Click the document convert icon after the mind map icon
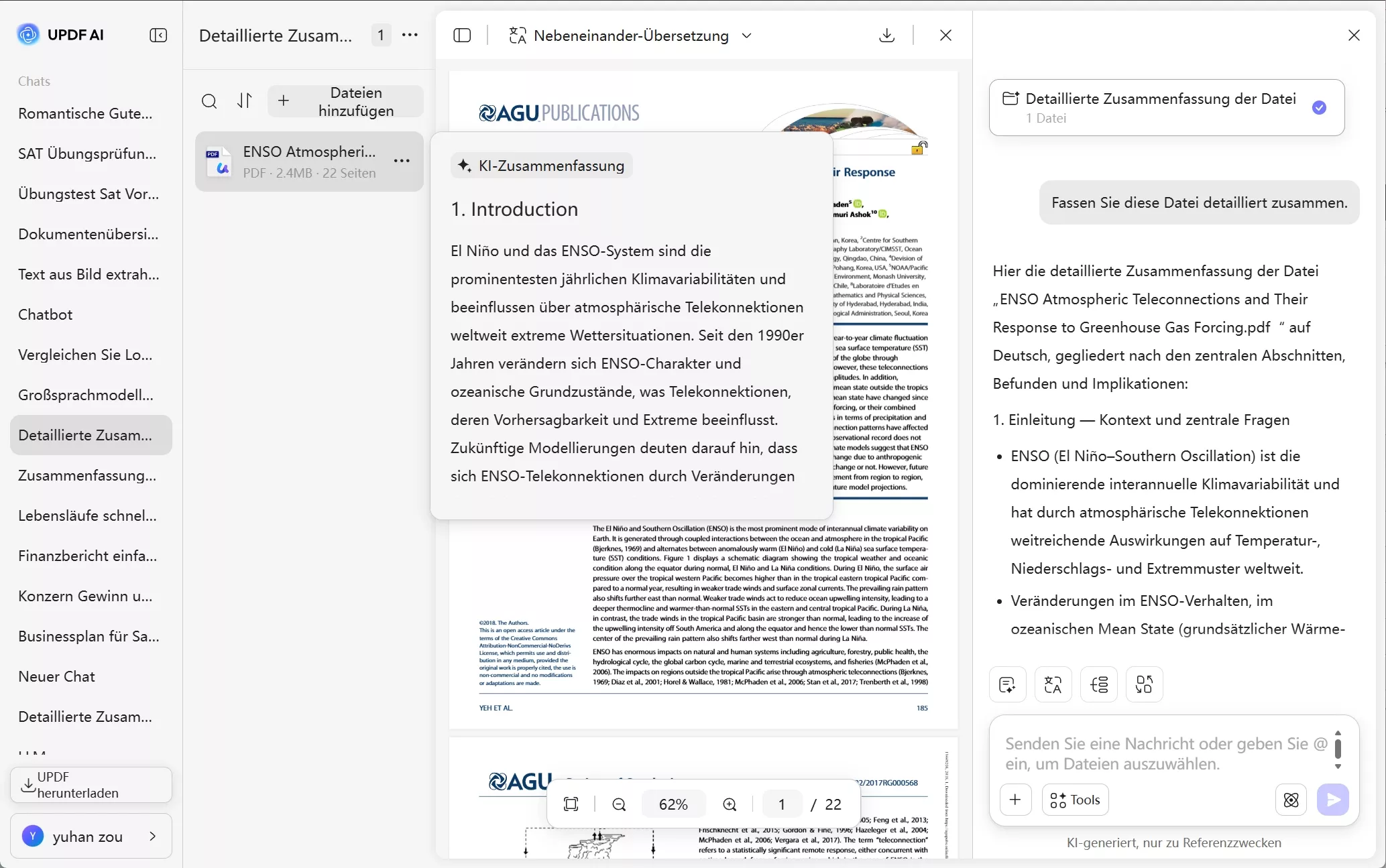 (1144, 684)
